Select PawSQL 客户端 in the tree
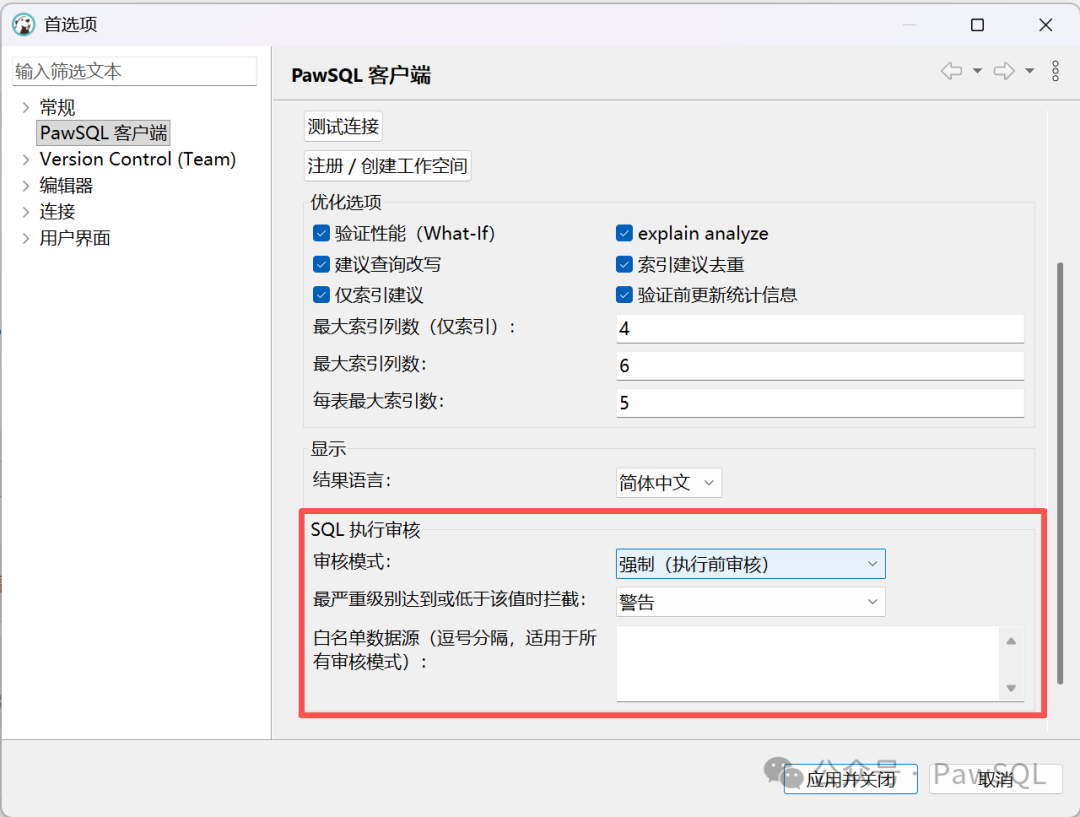This screenshot has height=817, width=1080. (103, 133)
